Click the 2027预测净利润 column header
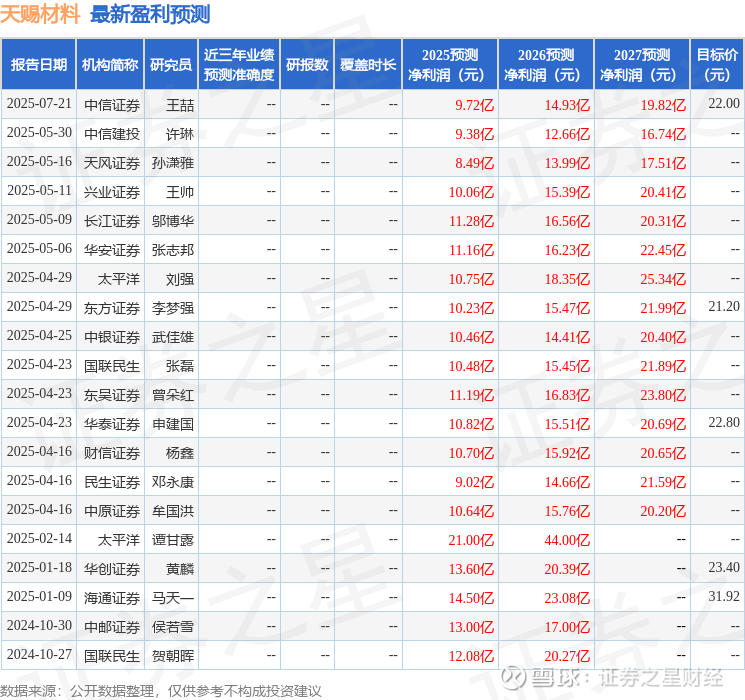This screenshot has width=745, height=700. click(642, 64)
